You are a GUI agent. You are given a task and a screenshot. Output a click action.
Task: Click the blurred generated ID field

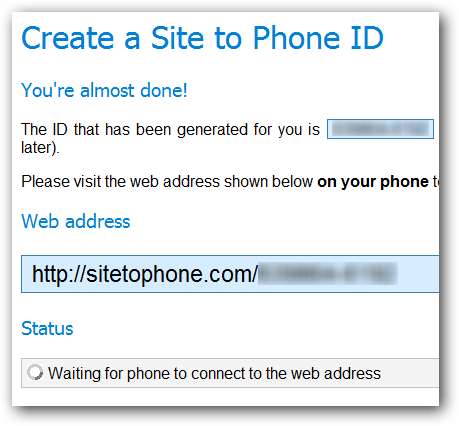click(380, 129)
